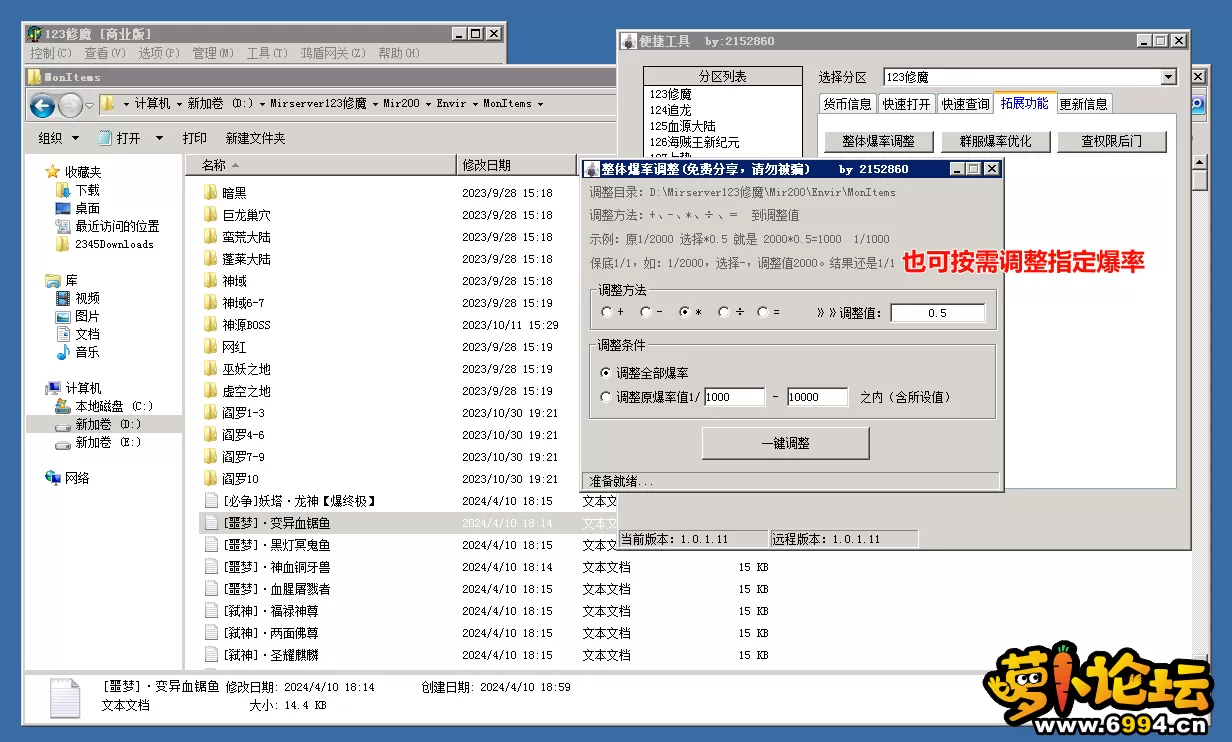
Task: Click the 一键调整 button
Action: 785,443
